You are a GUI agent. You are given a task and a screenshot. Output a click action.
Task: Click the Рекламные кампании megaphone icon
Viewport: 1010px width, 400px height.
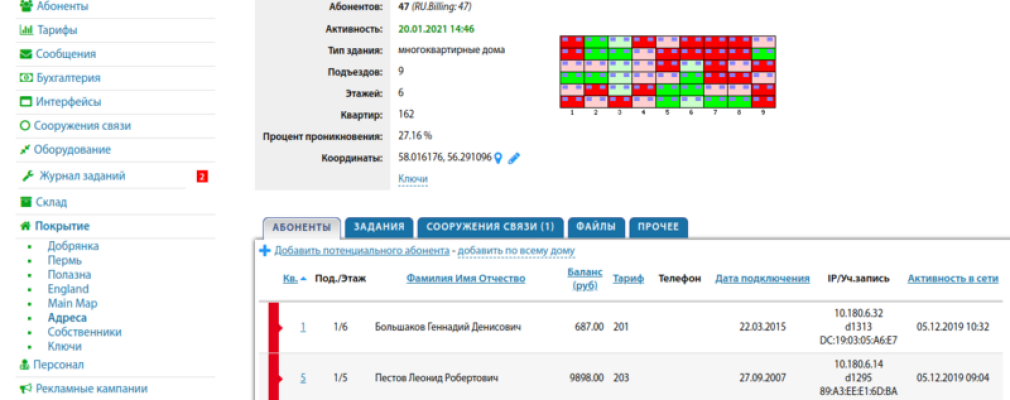click(x=26, y=388)
